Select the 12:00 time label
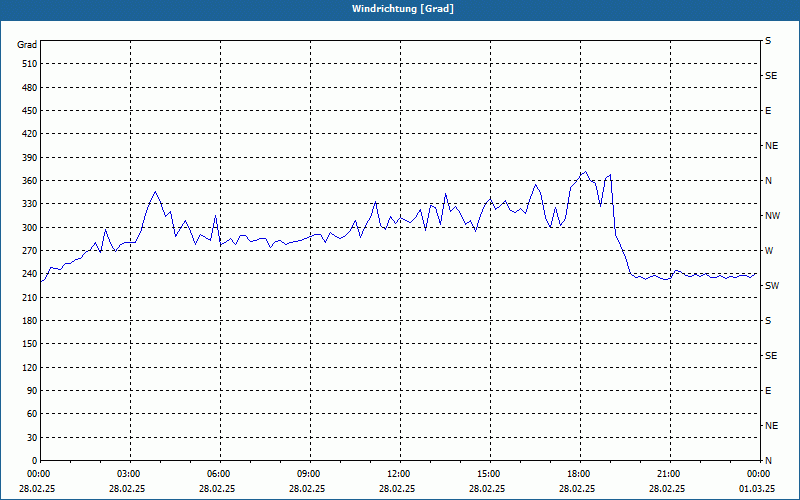This screenshot has height=500, width=800. coord(398,474)
